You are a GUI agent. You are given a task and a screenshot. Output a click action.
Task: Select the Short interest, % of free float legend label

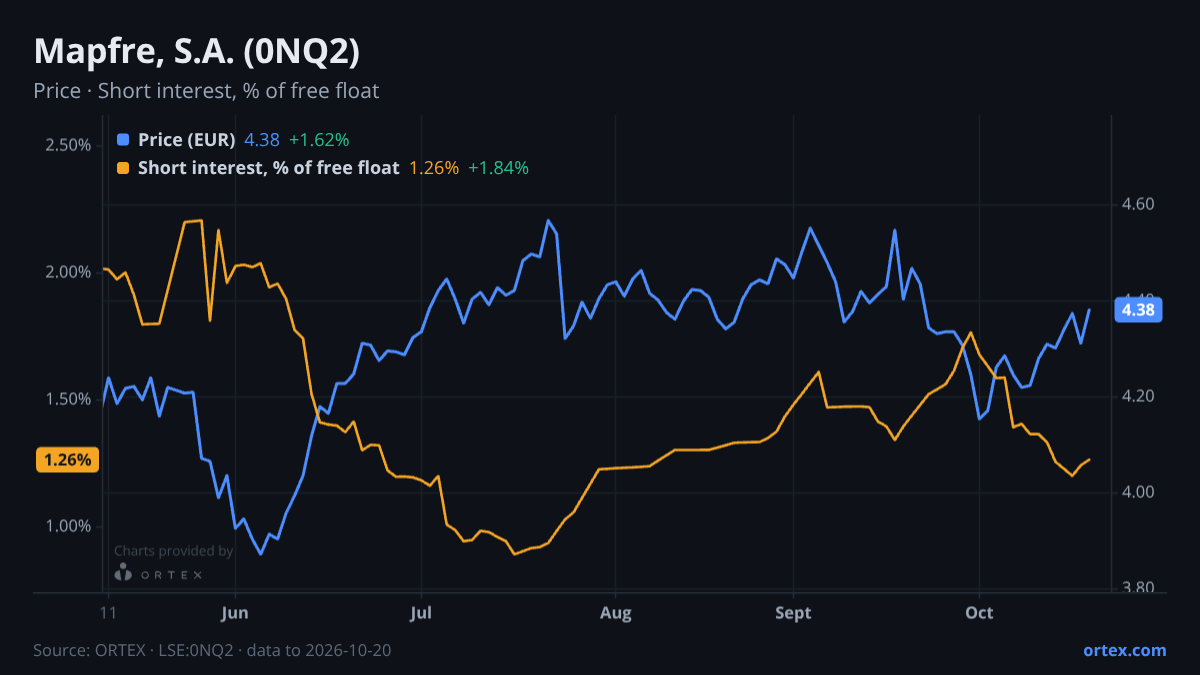(269, 168)
